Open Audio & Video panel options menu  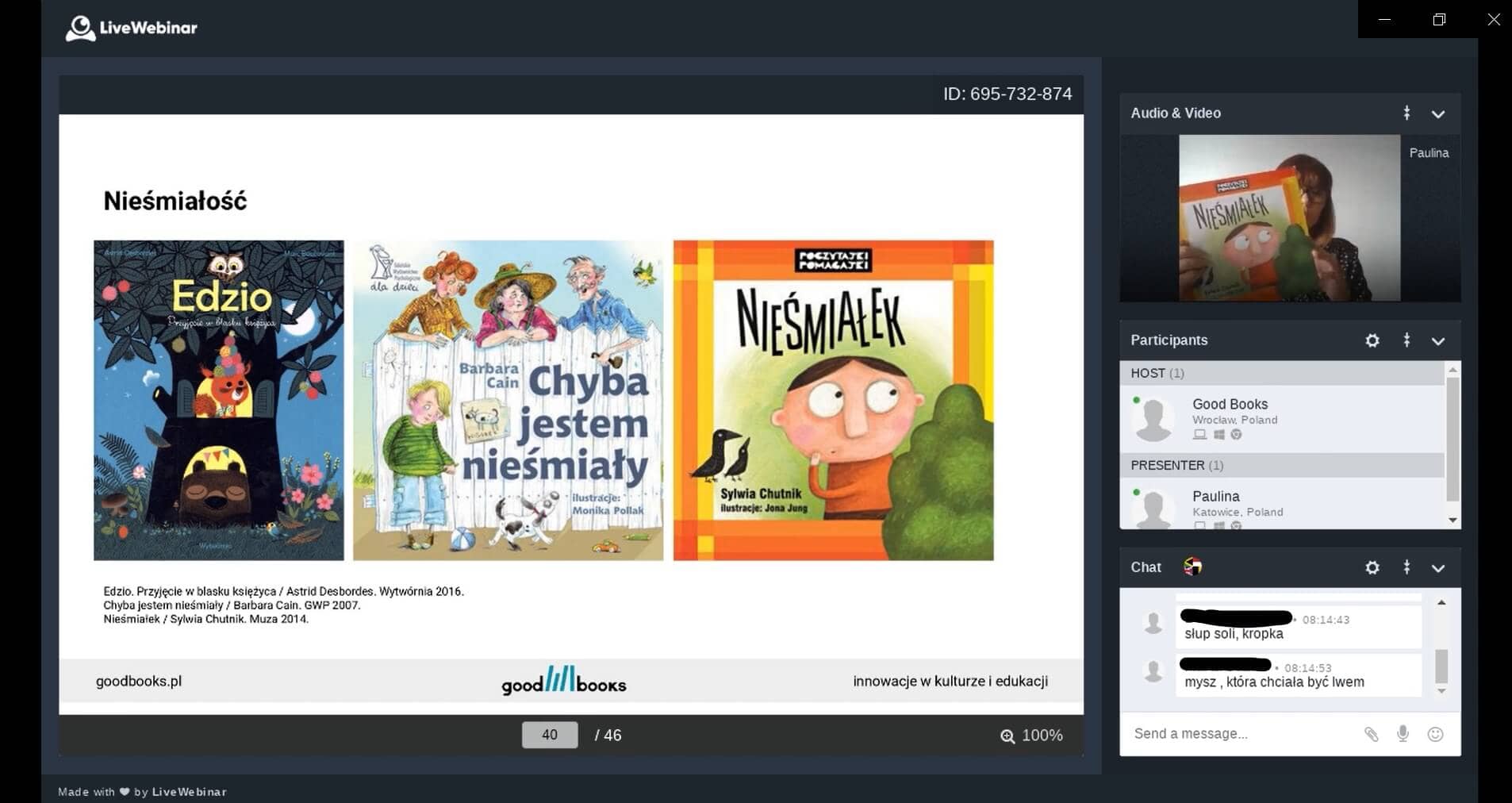(1406, 113)
